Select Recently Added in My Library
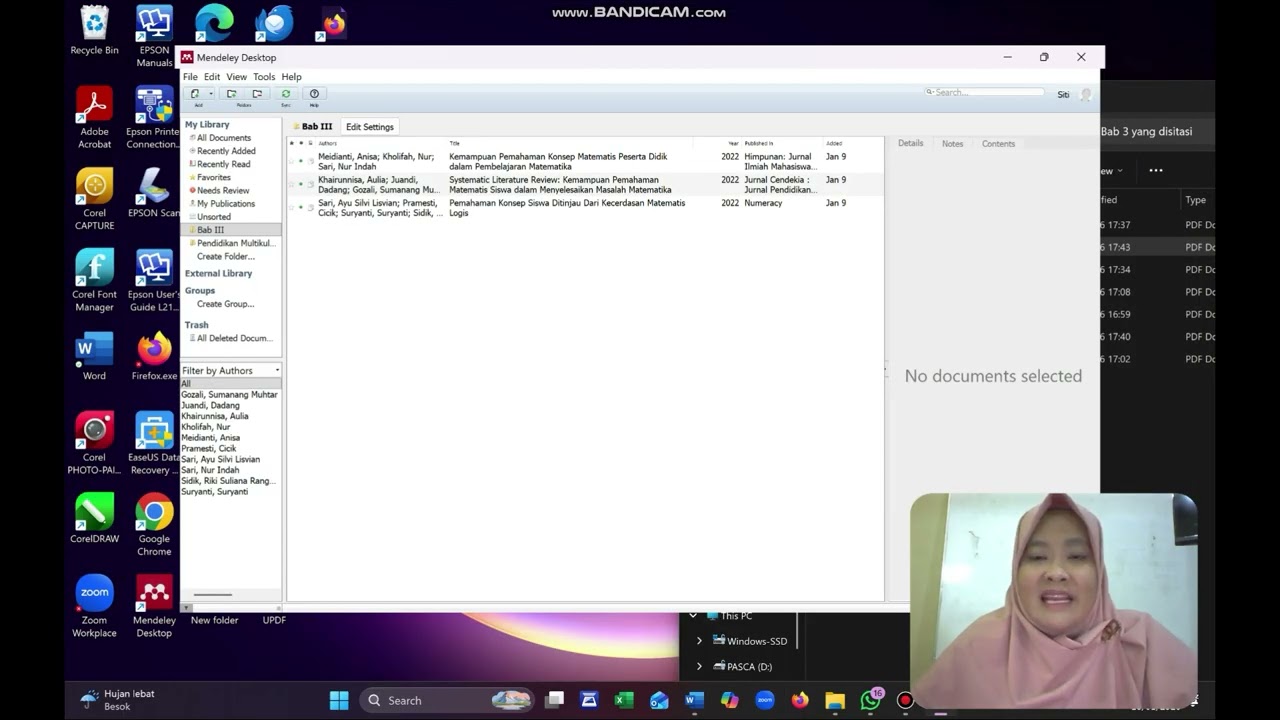The image size is (1280, 720). [226, 151]
